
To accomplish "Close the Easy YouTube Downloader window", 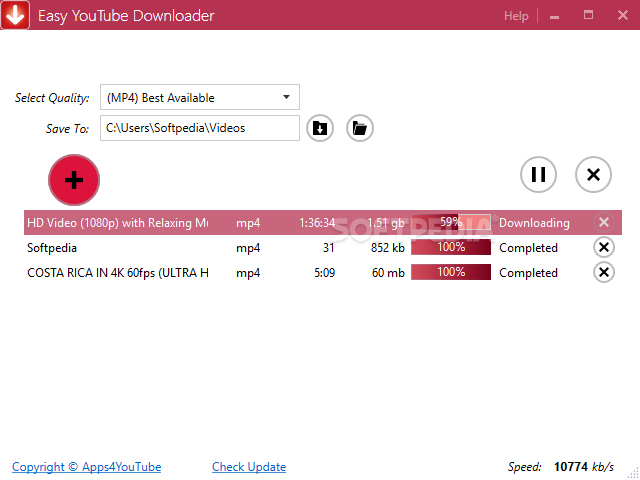I will (x=623, y=16).
